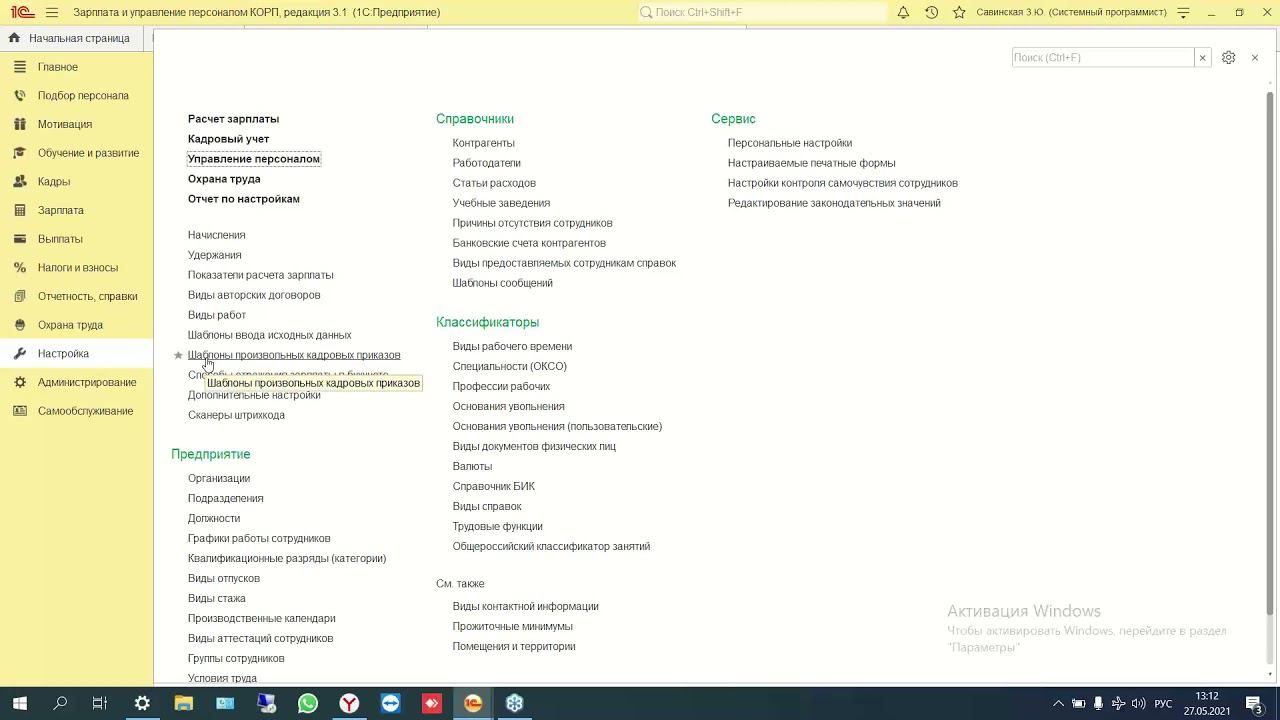Viewport: 1280px width, 720px height.
Task: Open Настраиваемые печатные формы
Action: tap(811, 163)
